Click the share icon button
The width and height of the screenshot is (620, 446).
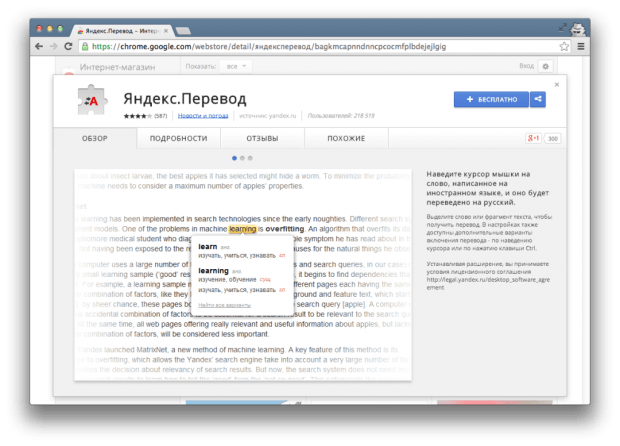click(x=538, y=99)
